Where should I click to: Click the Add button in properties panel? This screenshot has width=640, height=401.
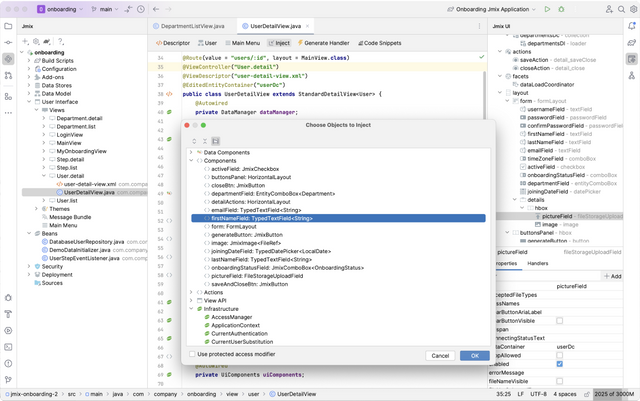pyautogui.click(x=612, y=276)
